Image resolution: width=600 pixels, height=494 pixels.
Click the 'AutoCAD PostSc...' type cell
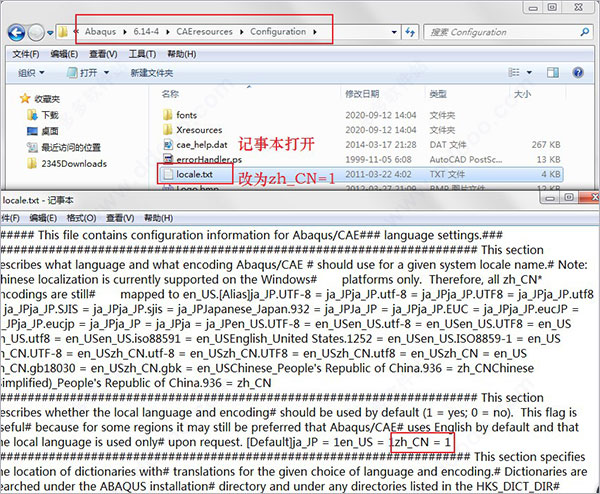coord(466,160)
